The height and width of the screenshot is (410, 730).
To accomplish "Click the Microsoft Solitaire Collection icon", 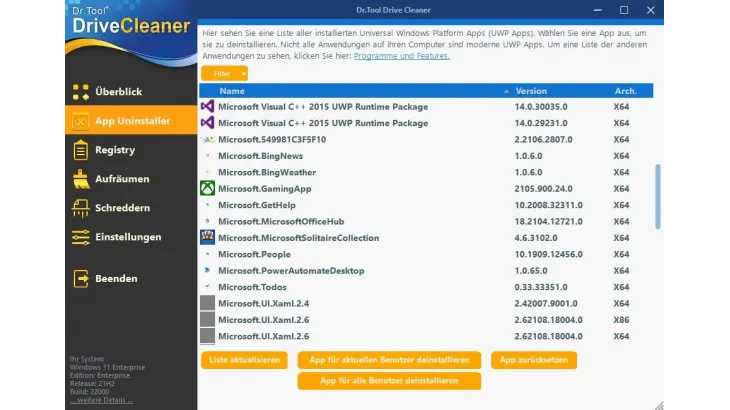I will 207,238.
